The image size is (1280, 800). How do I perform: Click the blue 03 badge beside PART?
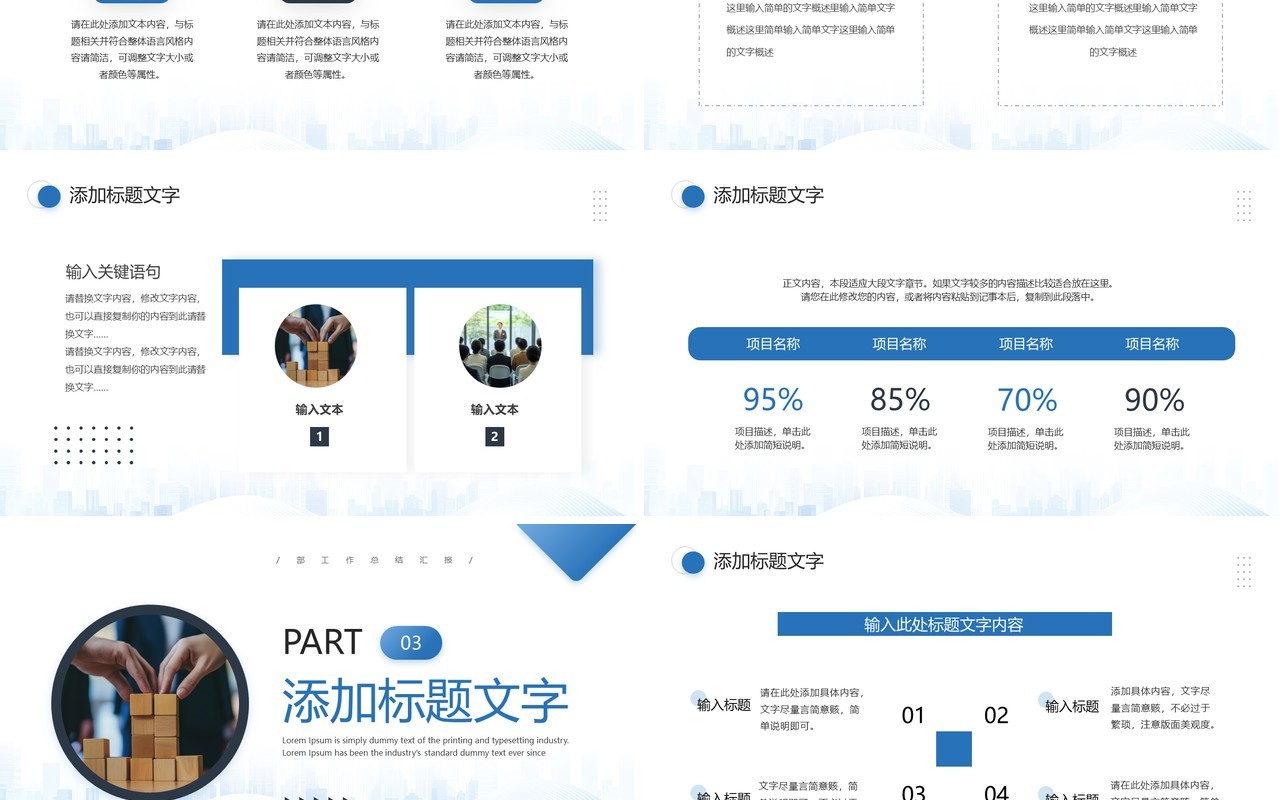[411, 643]
